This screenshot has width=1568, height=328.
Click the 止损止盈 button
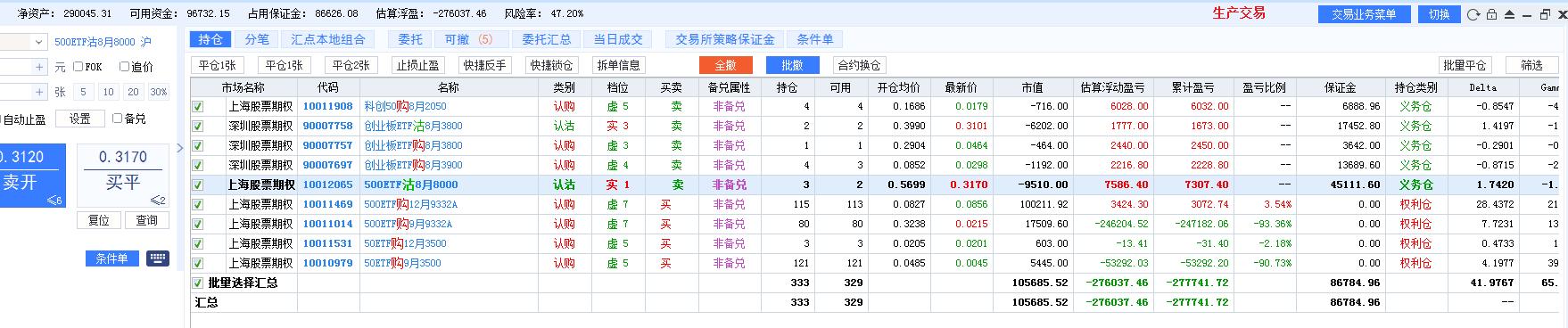point(418,65)
